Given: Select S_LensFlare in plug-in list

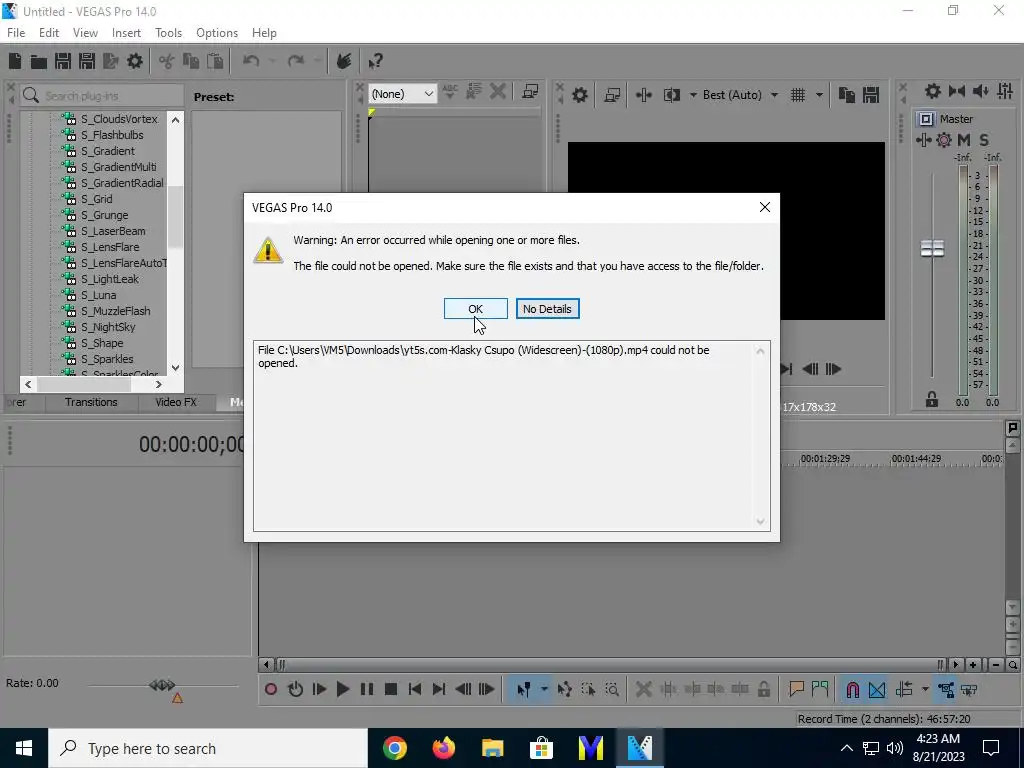Looking at the screenshot, I should [110, 247].
